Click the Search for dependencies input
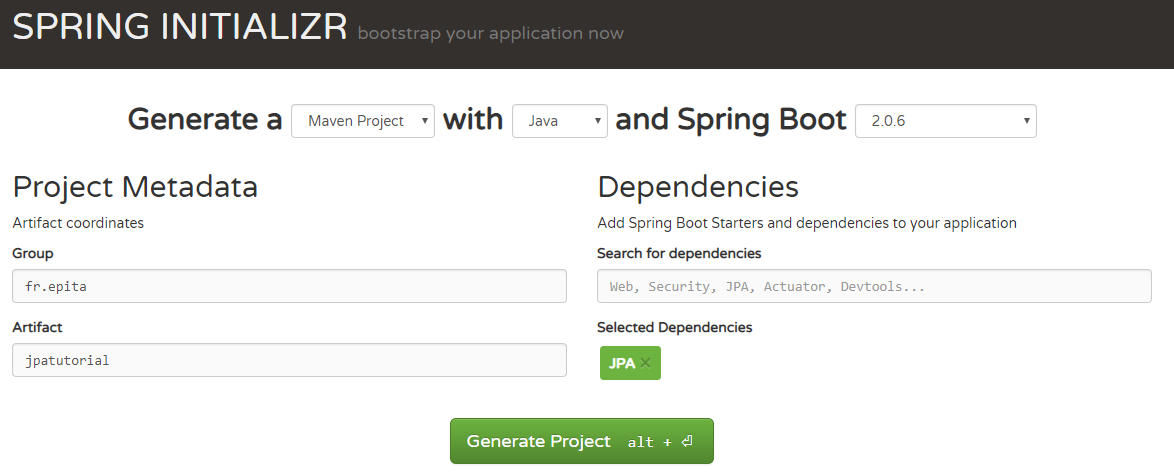 [874, 286]
